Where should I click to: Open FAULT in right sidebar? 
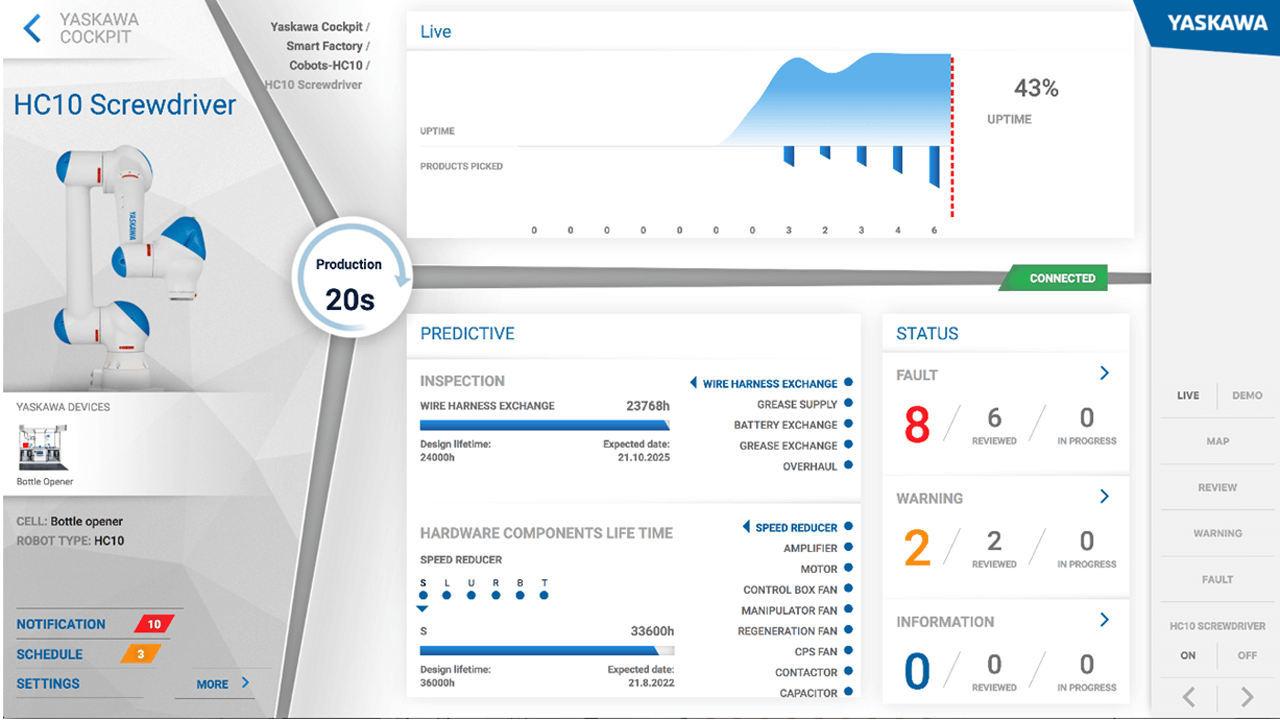click(x=1218, y=579)
